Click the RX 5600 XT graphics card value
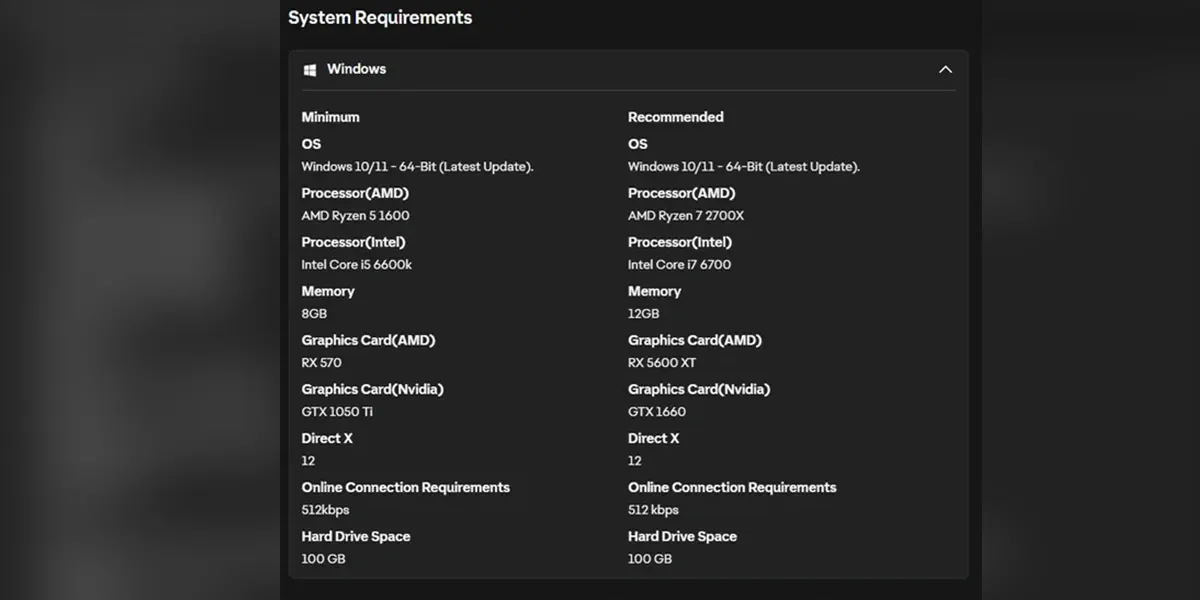Screen dimensions: 1200x600 coord(662,362)
